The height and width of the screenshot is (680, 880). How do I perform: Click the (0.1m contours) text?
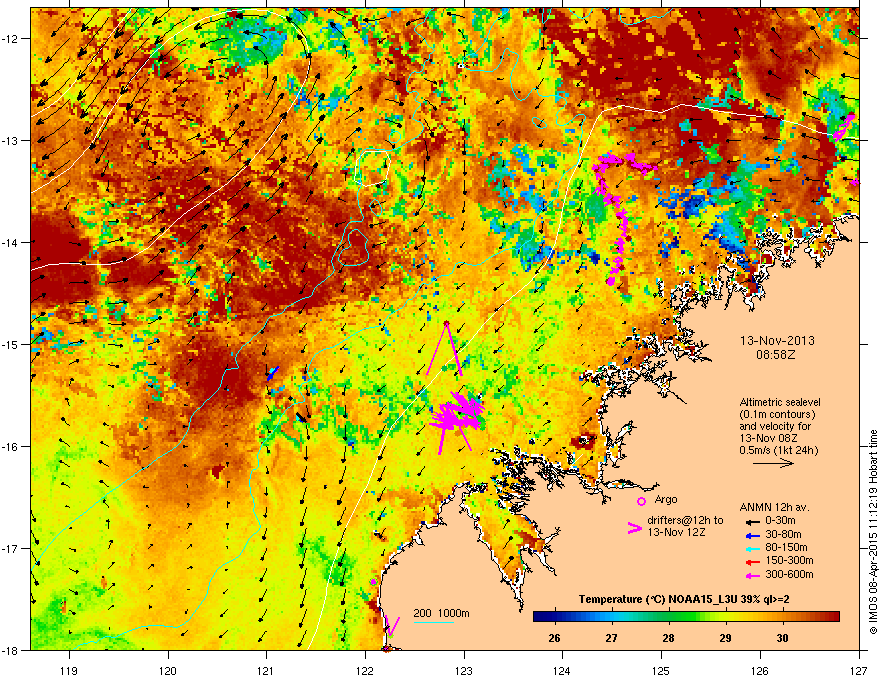777,414
